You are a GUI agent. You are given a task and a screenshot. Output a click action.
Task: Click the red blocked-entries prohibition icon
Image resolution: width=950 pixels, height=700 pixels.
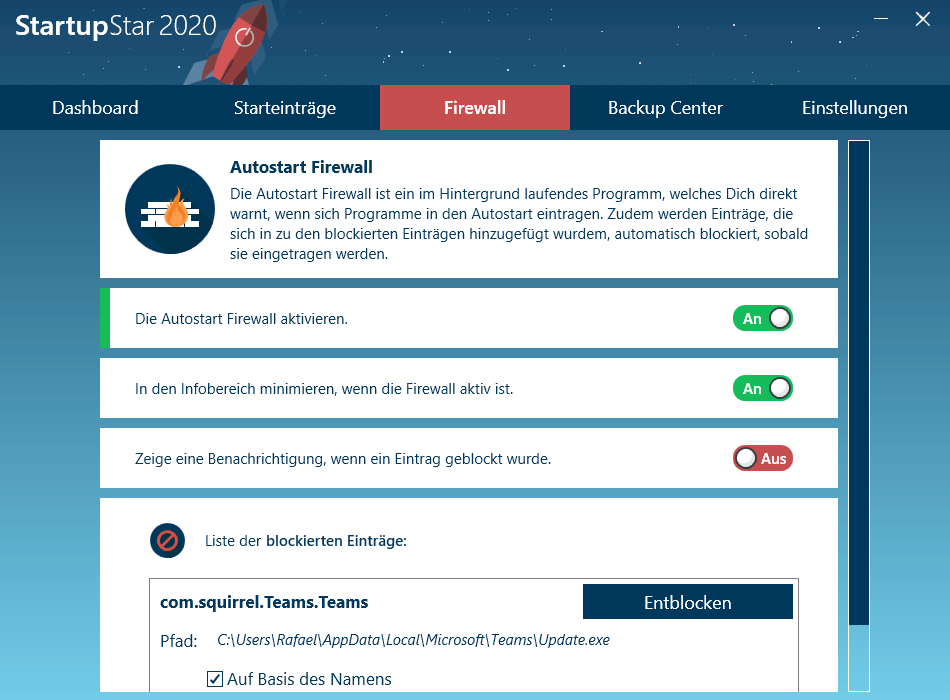(x=167, y=540)
